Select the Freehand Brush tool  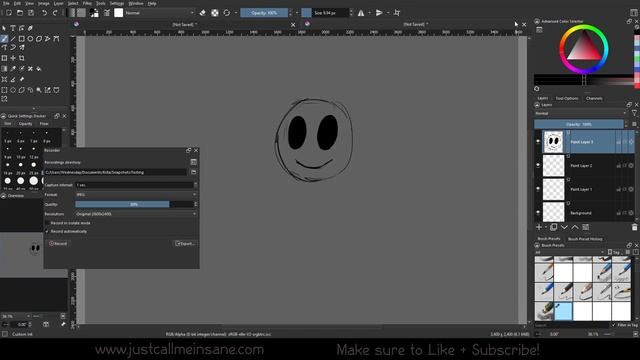(4, 39)
